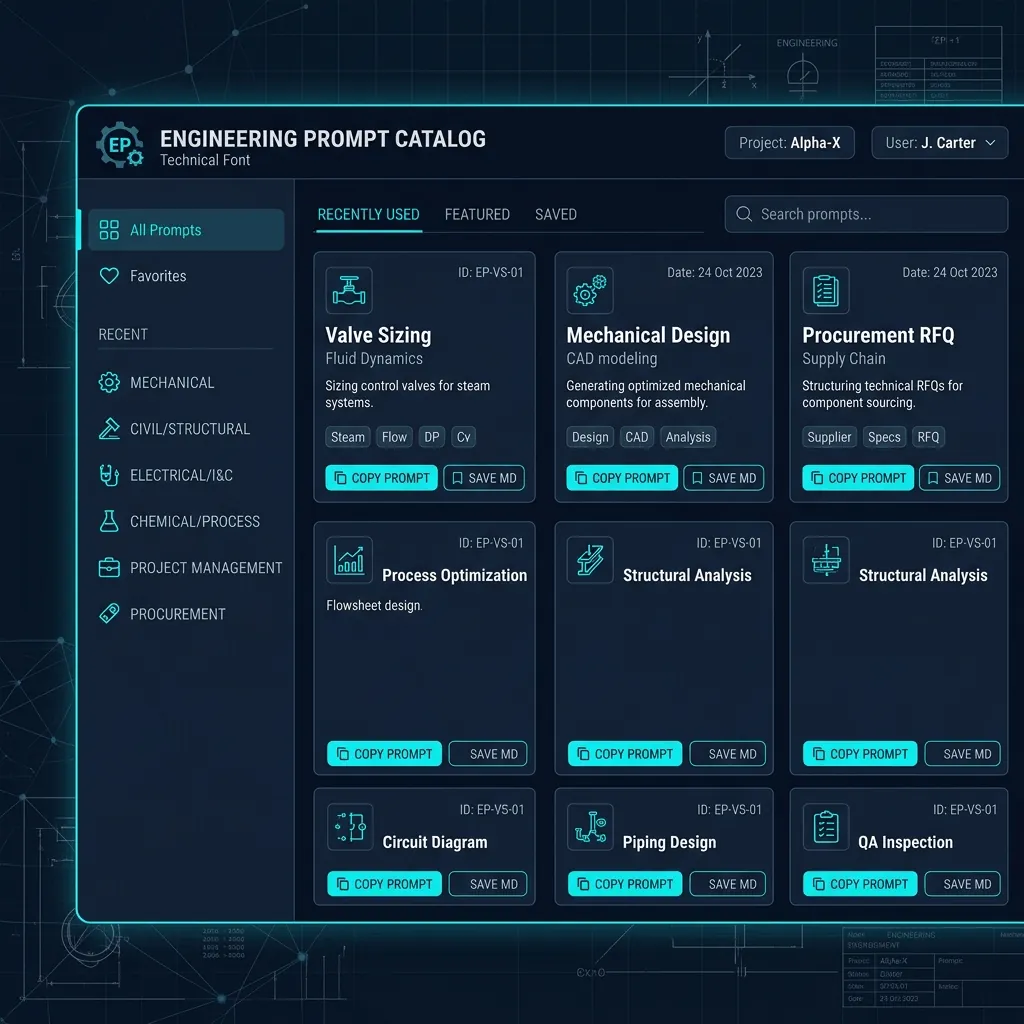Save MD for QA Inspection

[x=963, y=884]
